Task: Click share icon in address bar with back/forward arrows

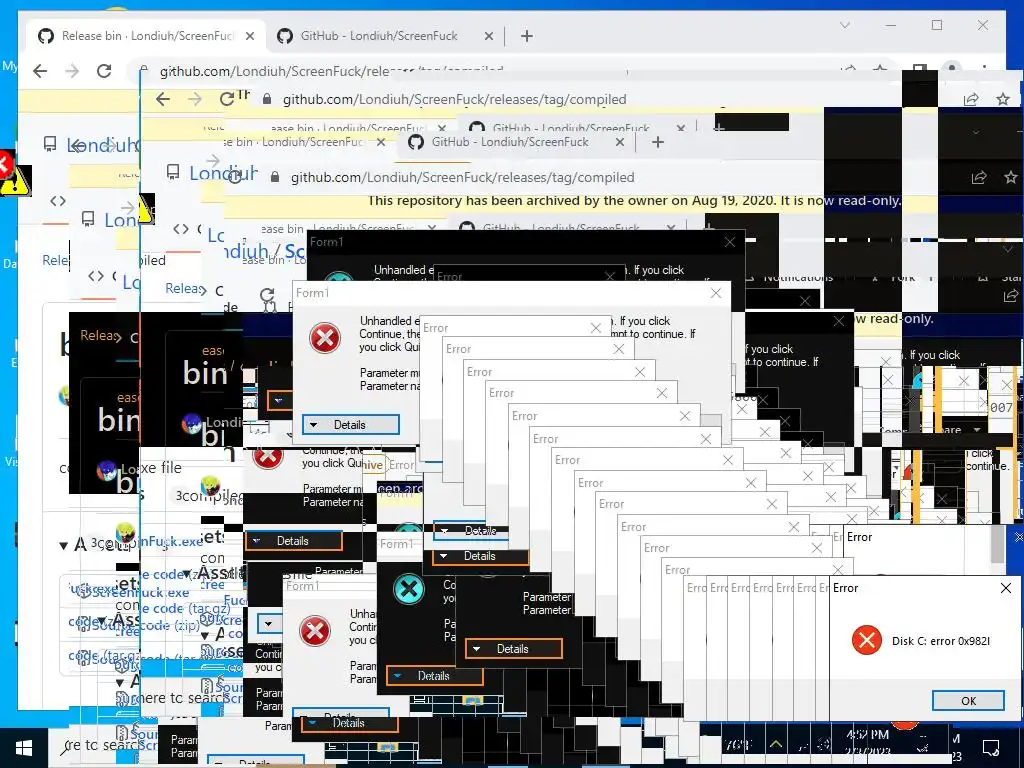Action: [971, 99]
